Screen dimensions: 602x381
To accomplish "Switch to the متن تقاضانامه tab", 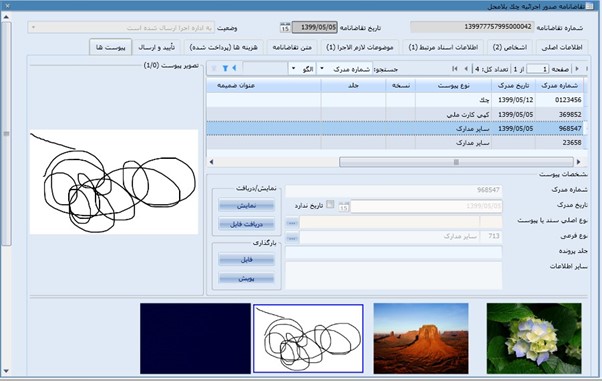I will coord(292,47).
